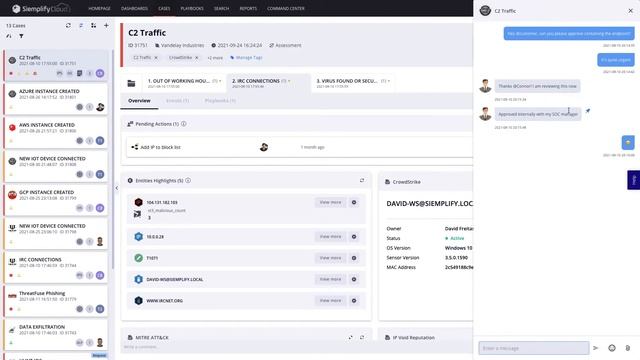Select the DATA EXFILTRATION case
The width and height of the screenshot is (640, 360).
tap(56, 335)
